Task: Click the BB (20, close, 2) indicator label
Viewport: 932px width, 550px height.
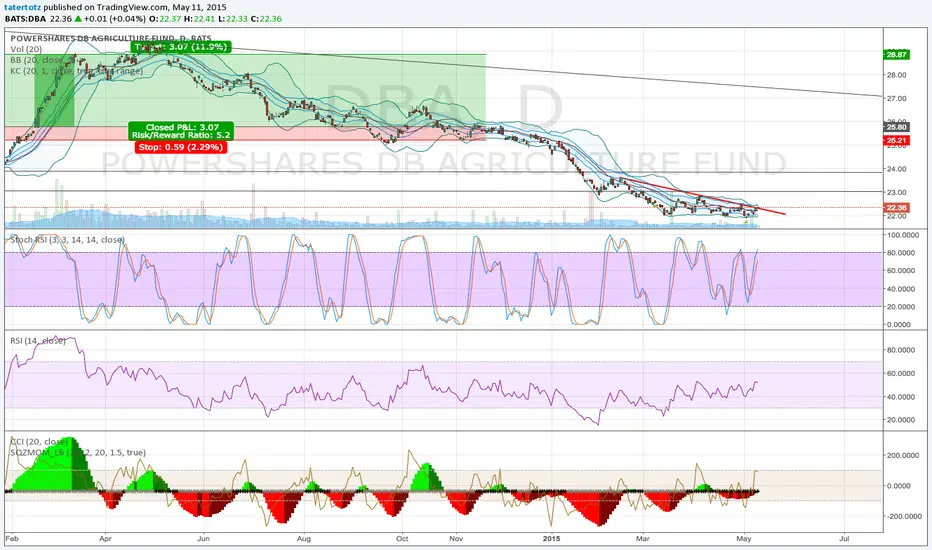Action: pyautogui.click(x=43, y=60)
